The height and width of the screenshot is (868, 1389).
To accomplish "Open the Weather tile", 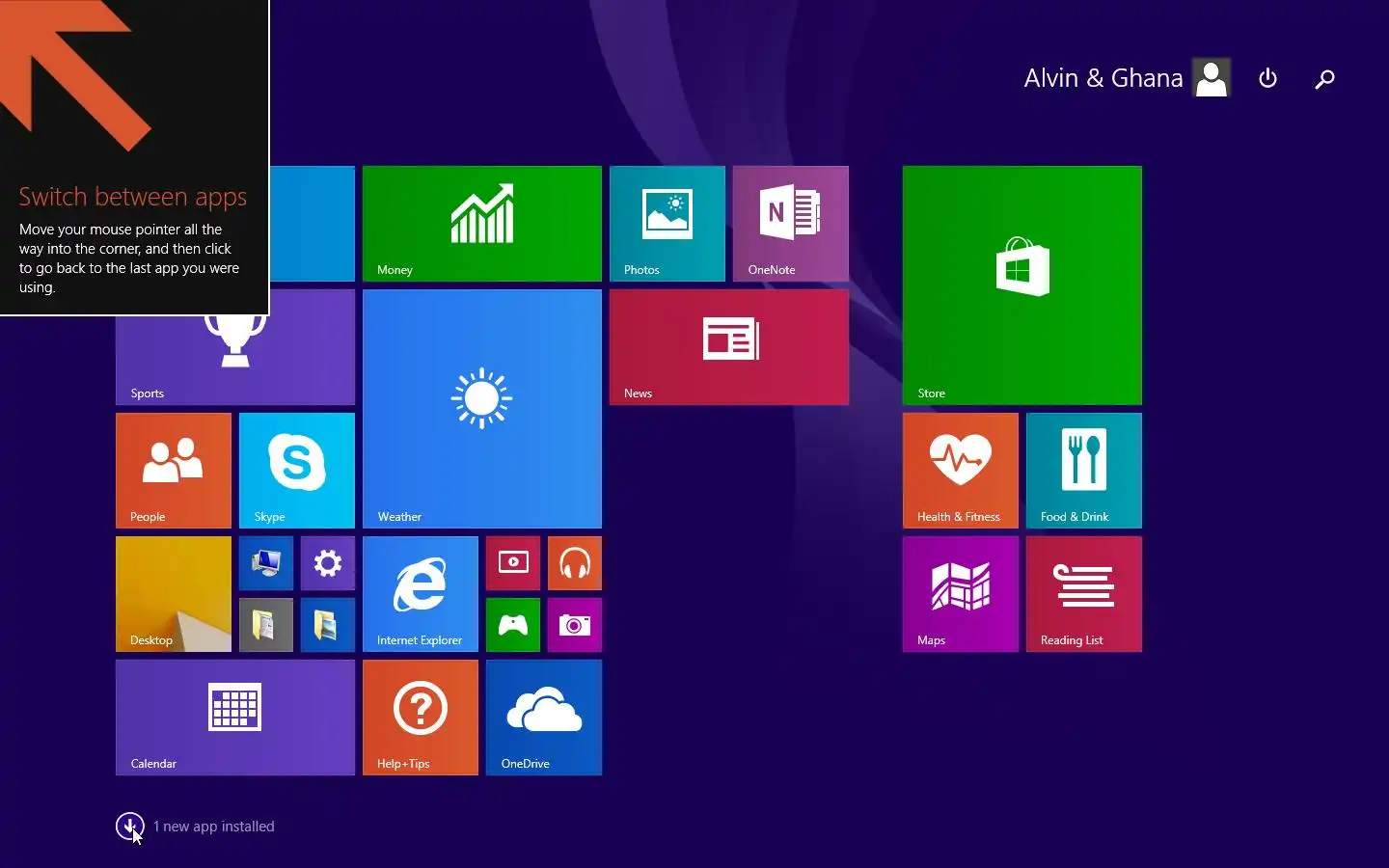I will 482,409.
